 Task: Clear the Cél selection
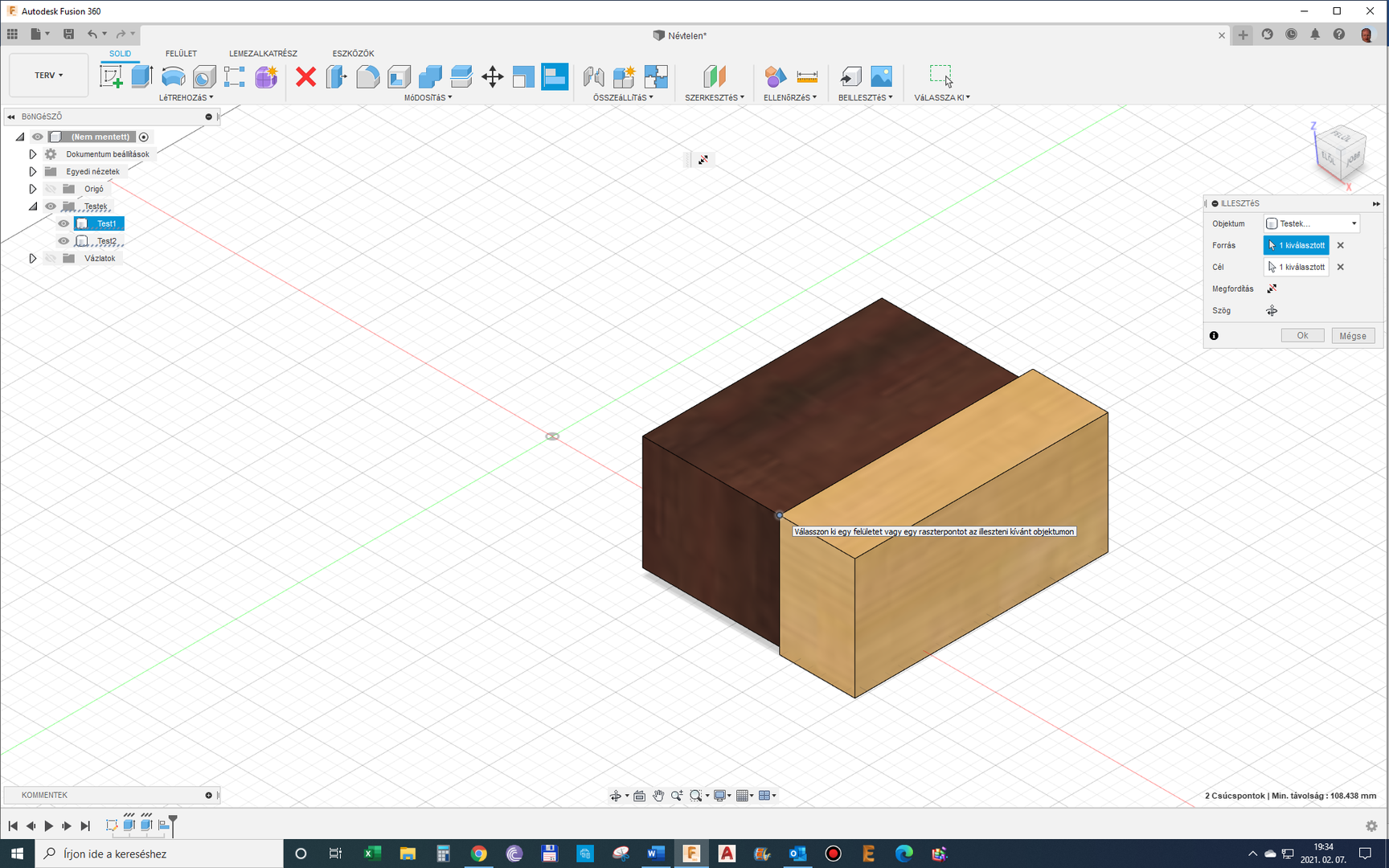coord(1340,267)
